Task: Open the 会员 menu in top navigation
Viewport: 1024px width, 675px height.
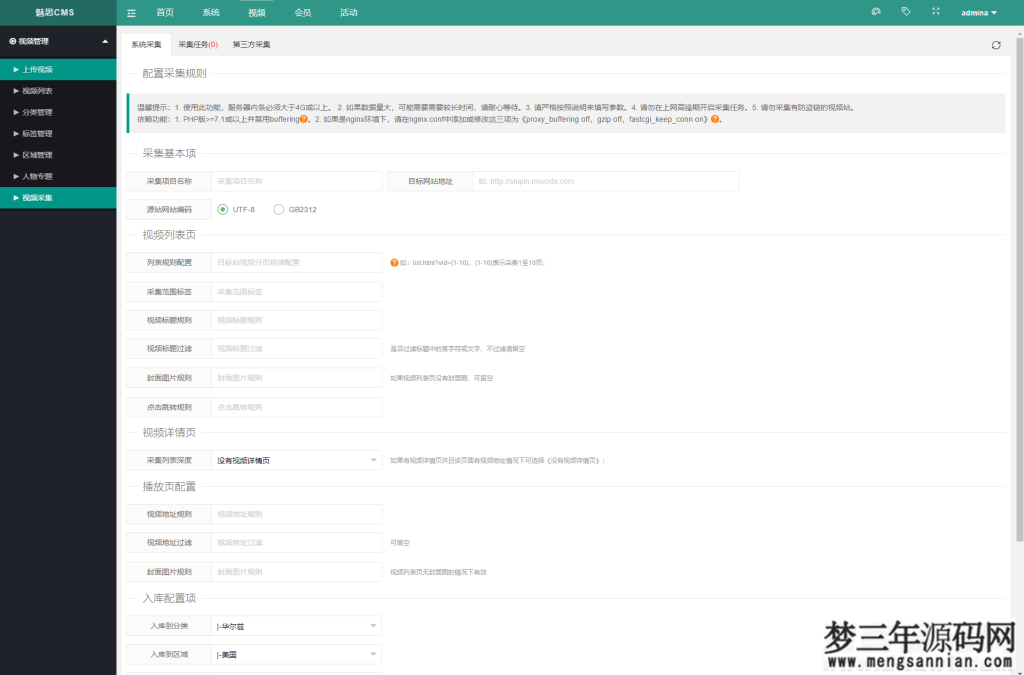Action: (303, 12)
